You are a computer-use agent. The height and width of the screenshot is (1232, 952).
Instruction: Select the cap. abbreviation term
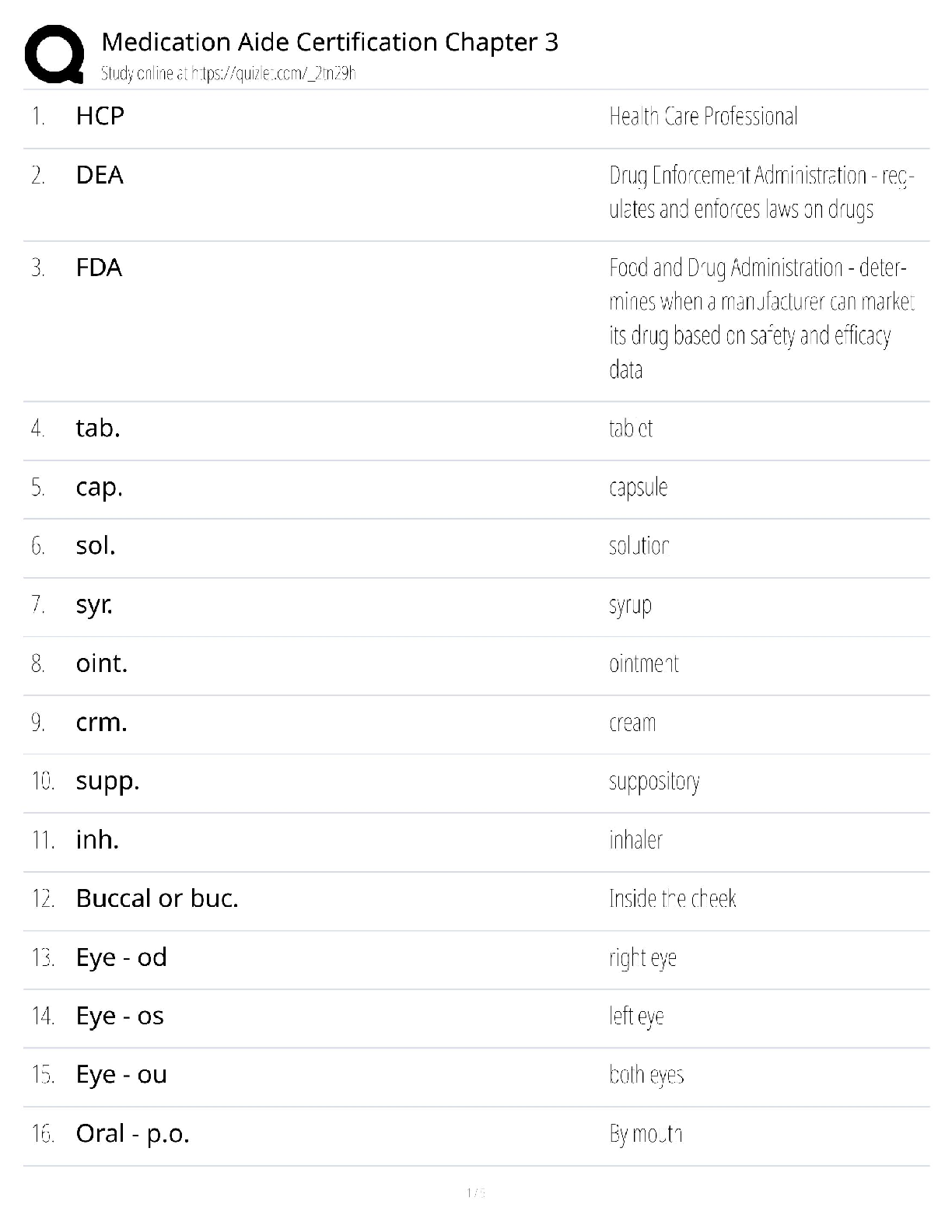[100, 487]
